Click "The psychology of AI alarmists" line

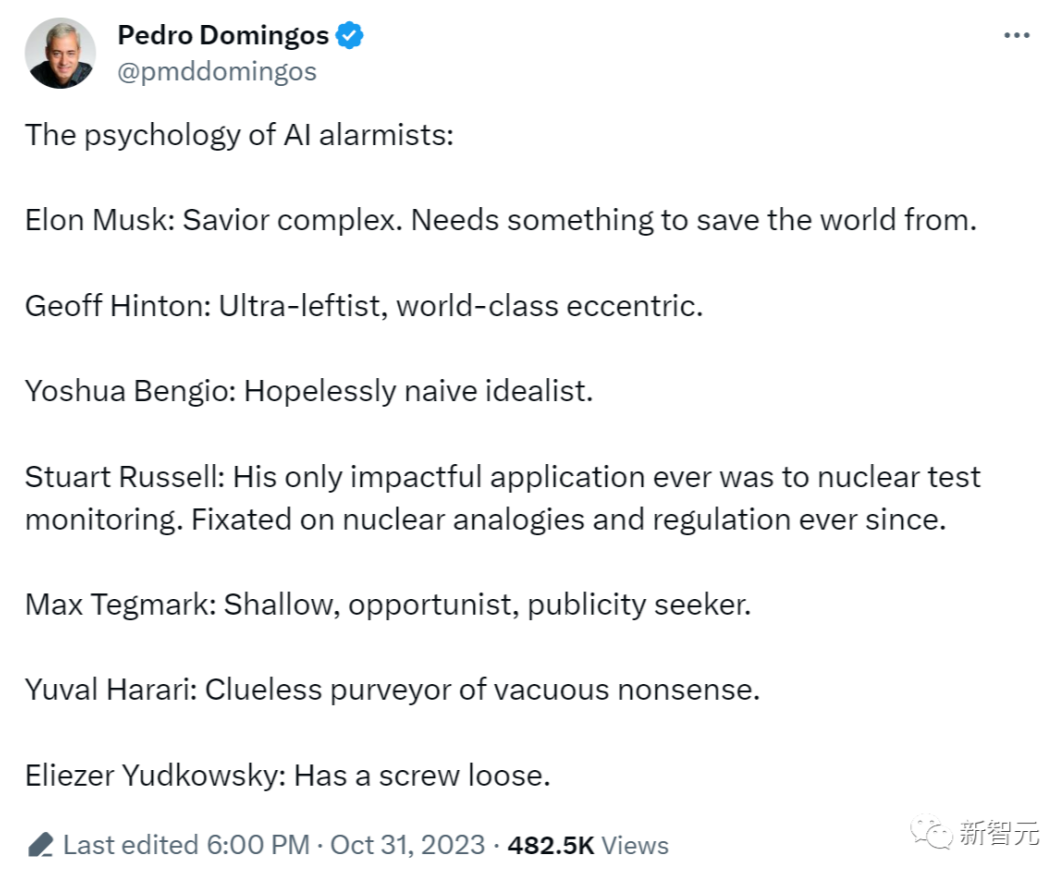click(239, 134)
